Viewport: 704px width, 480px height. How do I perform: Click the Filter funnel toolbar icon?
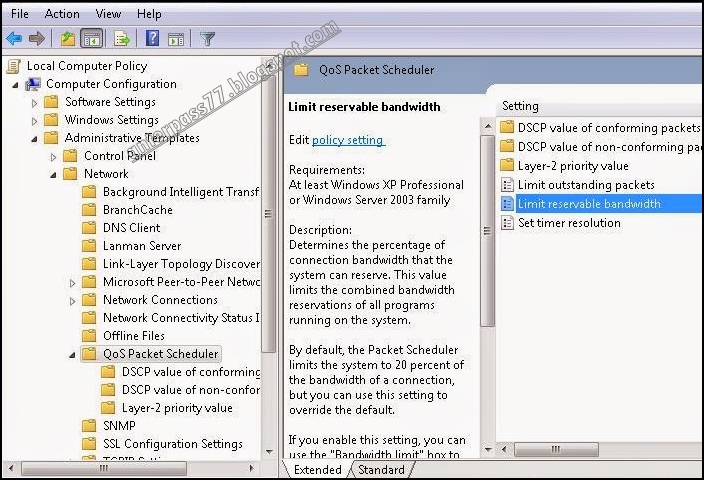207,39
